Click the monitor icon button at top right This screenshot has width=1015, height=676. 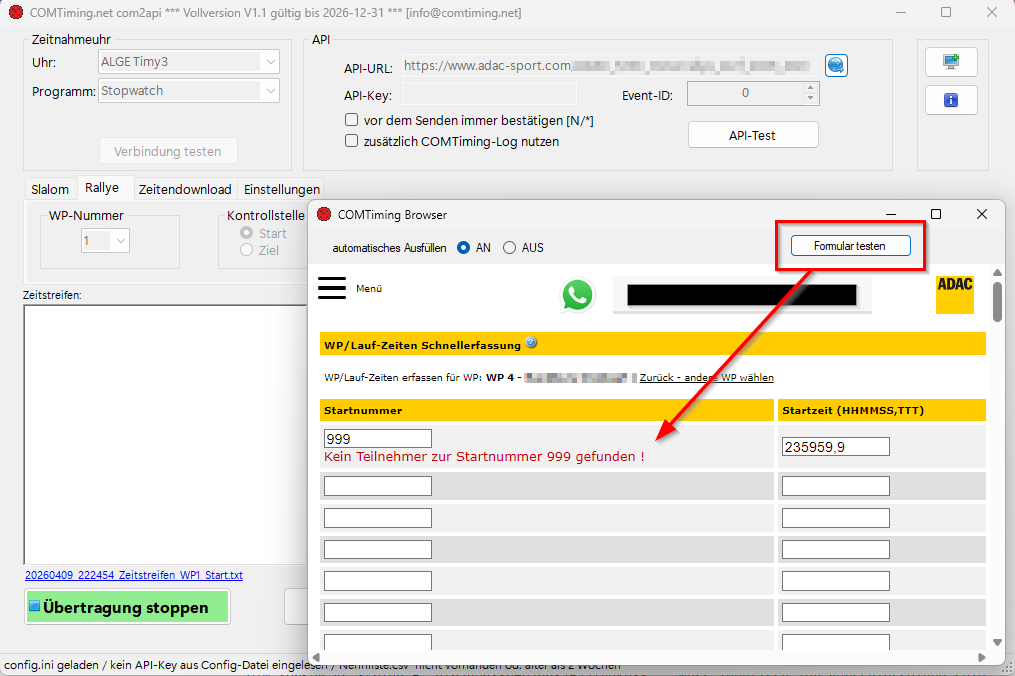coord(950,61)
